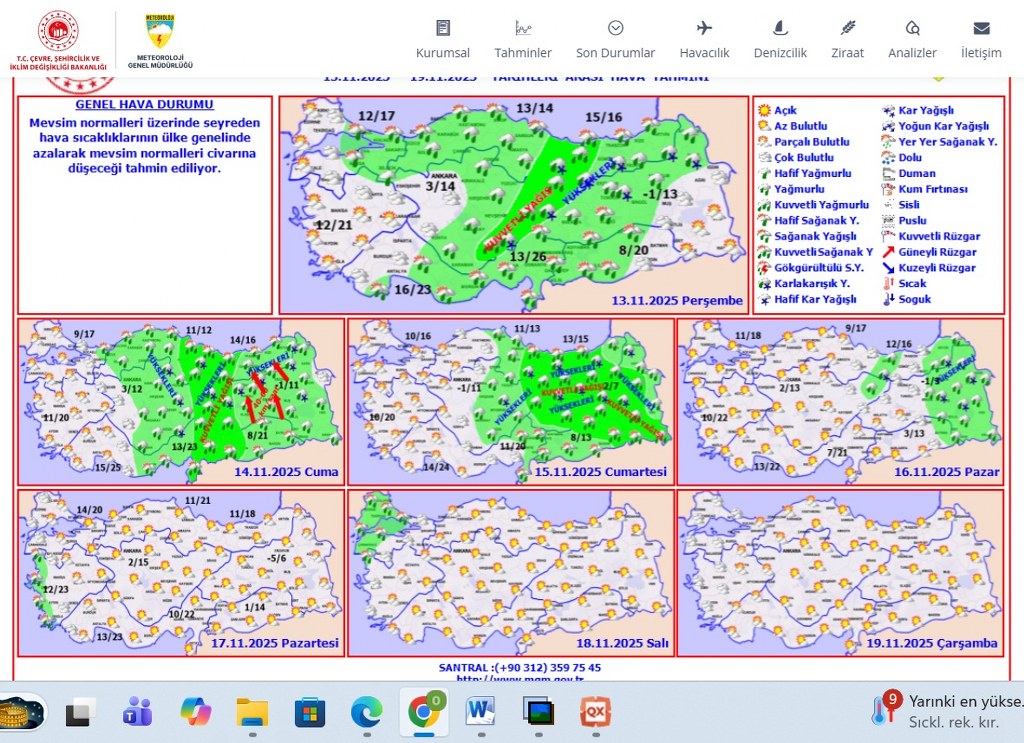This screenshot has height=743, width=1024.
Task: Open the weather widget in taskbar
Action: tap(946, 710)
